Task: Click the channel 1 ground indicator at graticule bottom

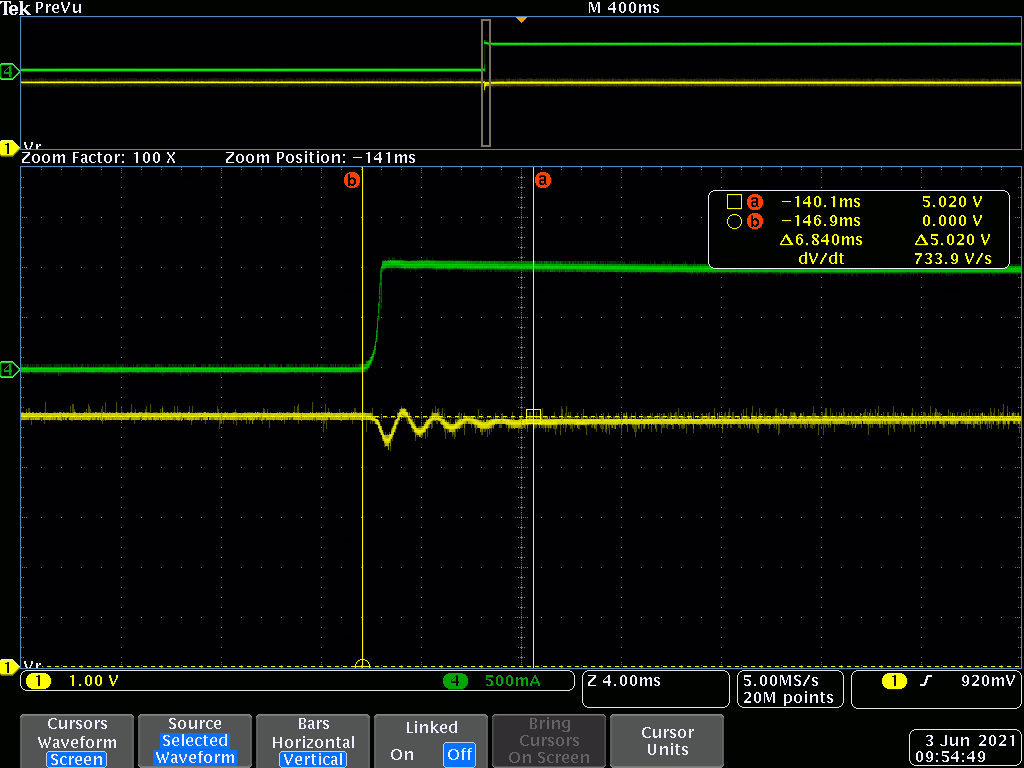Action: pyautogui.click(x=10, y=667)
